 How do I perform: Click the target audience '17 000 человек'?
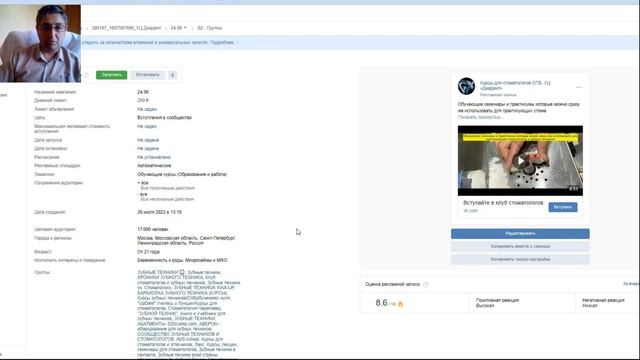(x=153, y=229)
